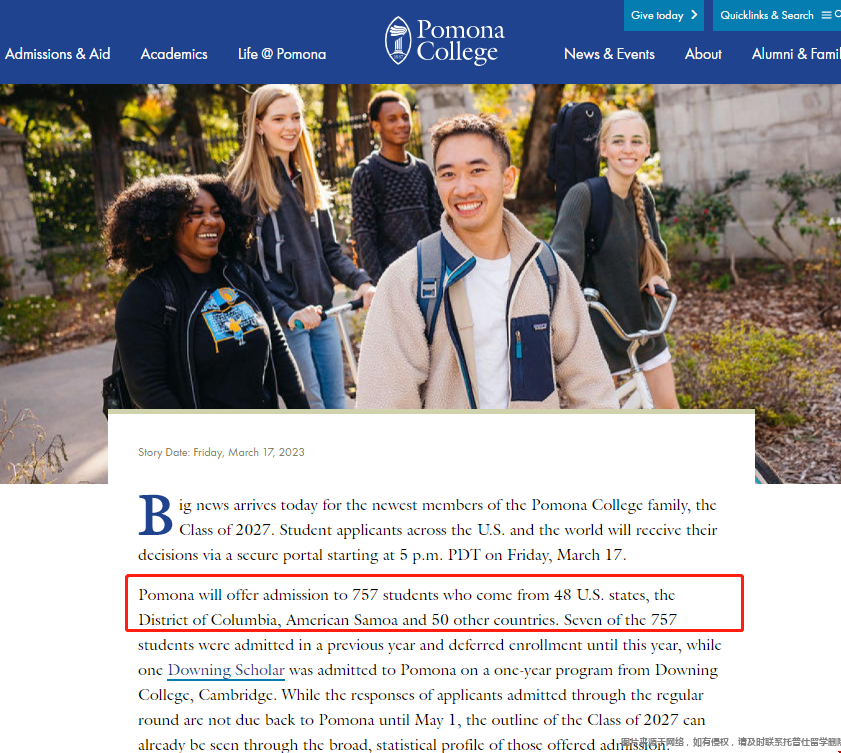The width and height of the screenshot is (841, 753).
Task: Click the arrow chevron next to Give today
Action: pyautogui.click(x=694, y=15)
